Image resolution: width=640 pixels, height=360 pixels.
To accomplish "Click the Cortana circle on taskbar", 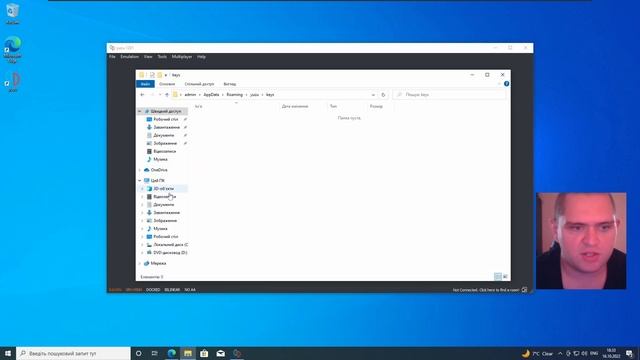I will tap(138, 353).
